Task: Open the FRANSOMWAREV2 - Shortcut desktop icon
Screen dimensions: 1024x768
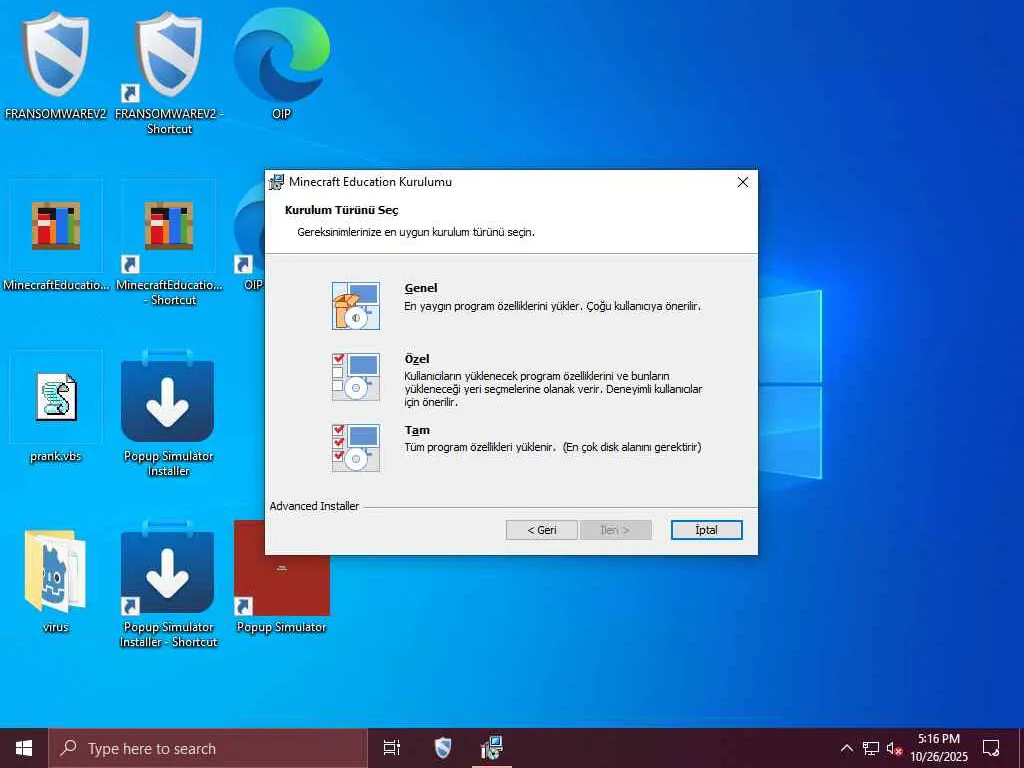Action: [x=168, y=72]
